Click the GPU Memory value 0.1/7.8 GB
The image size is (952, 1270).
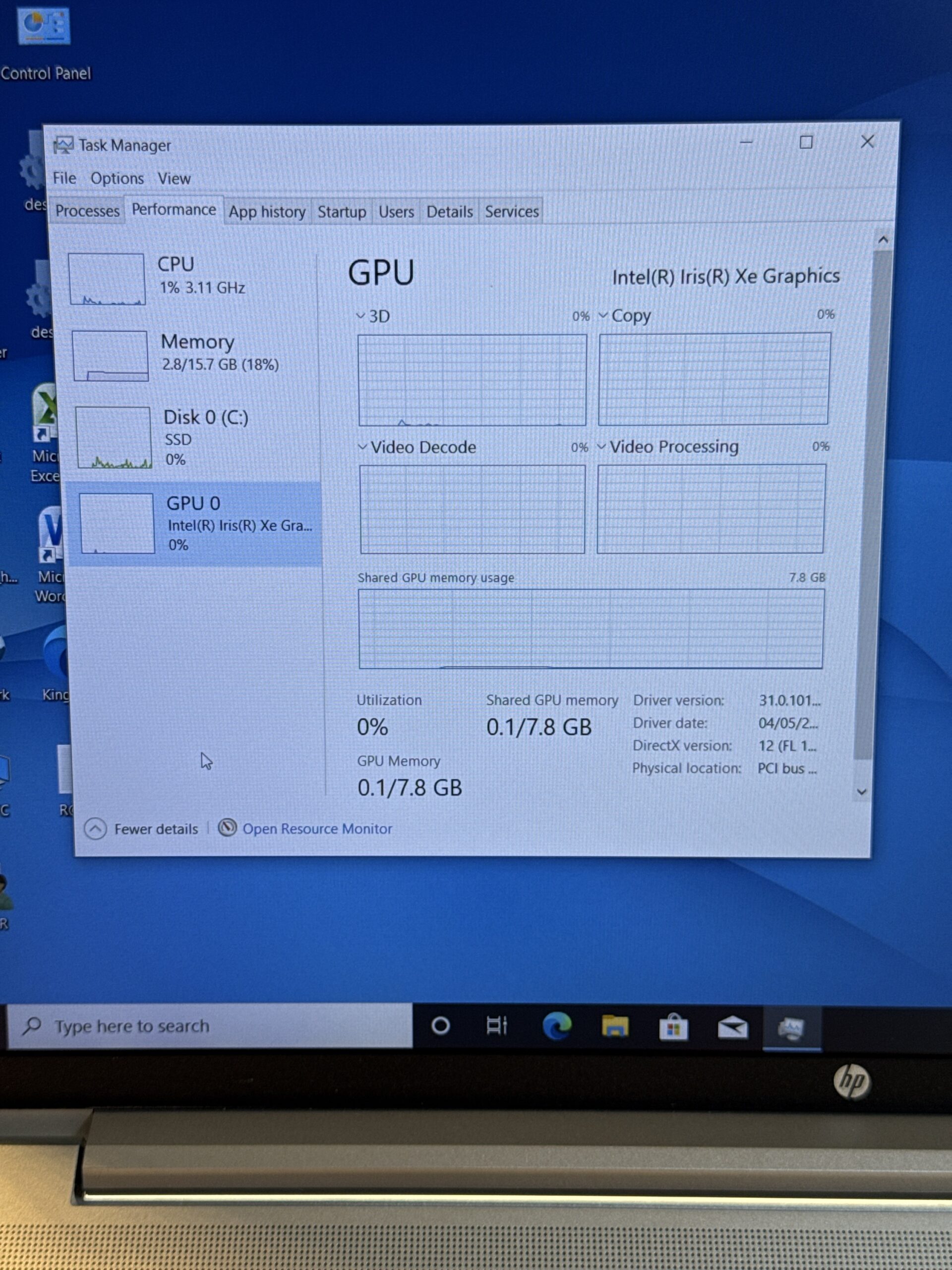410,788
